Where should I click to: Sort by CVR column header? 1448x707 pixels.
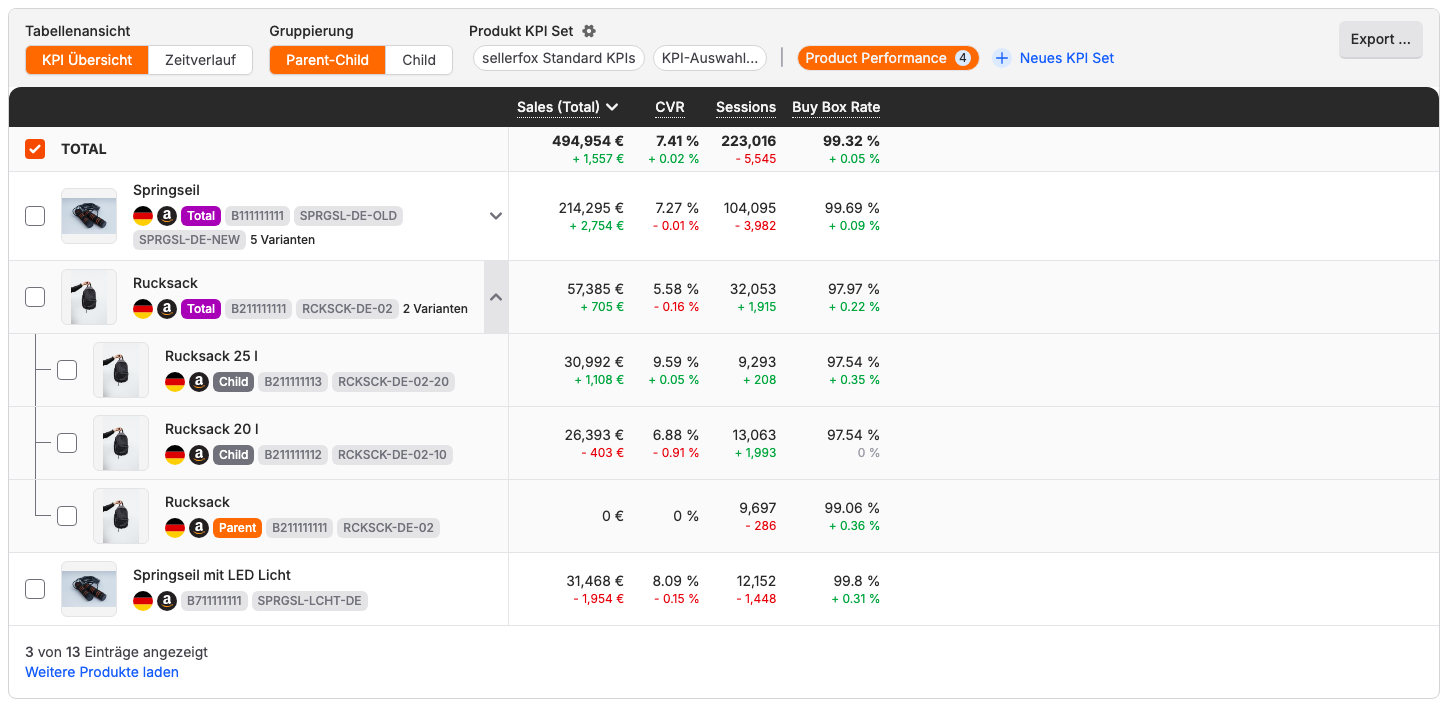pos(670,107)
